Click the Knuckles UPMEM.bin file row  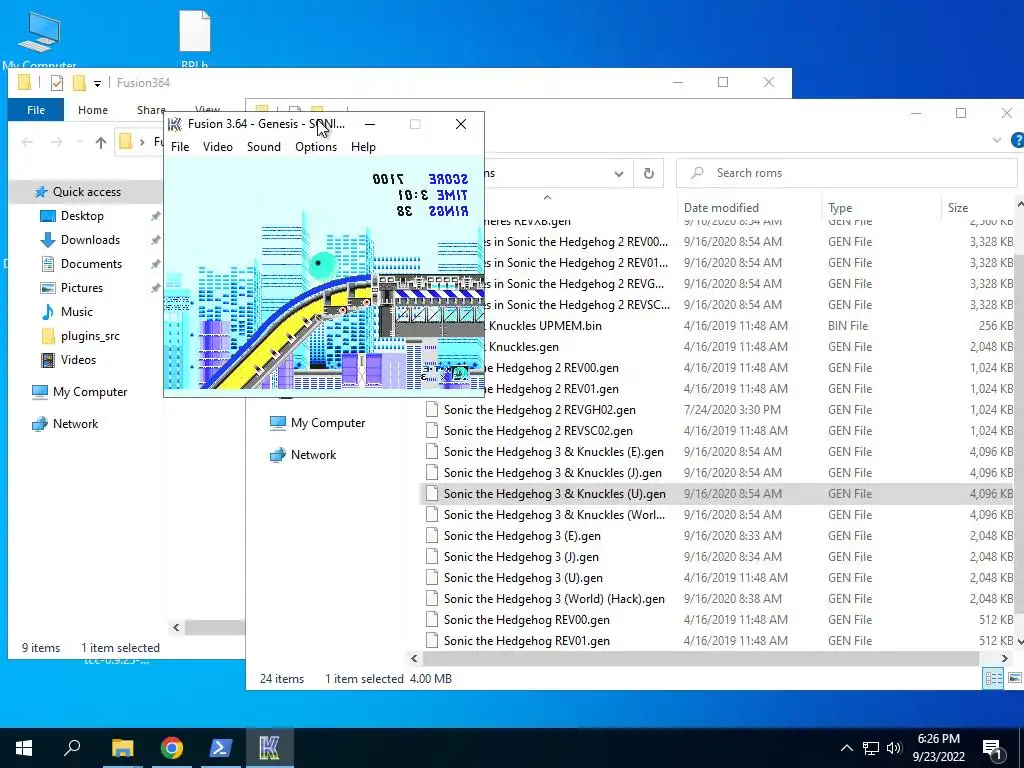tap(750, 326)
